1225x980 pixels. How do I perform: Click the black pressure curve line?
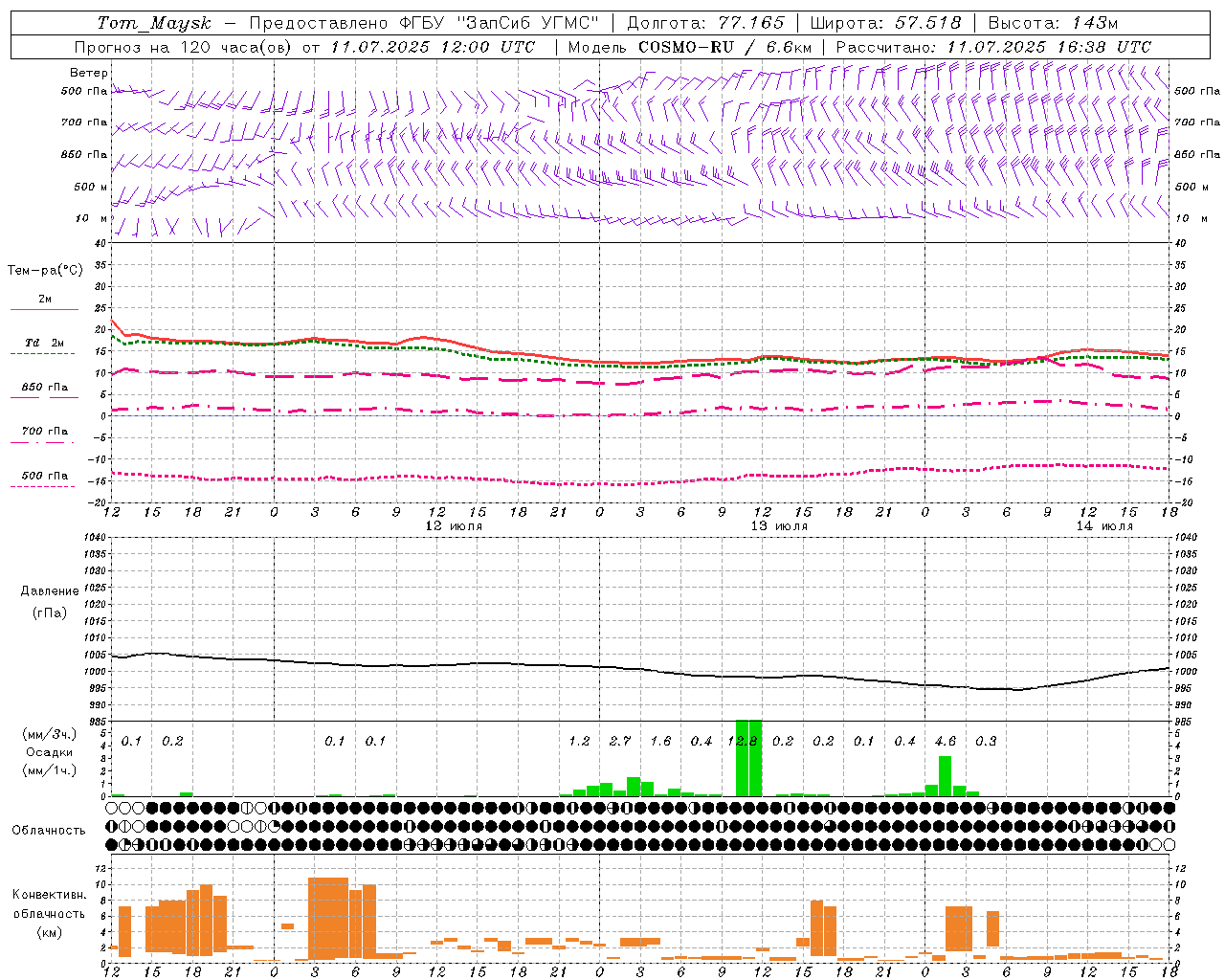point(641,668)
